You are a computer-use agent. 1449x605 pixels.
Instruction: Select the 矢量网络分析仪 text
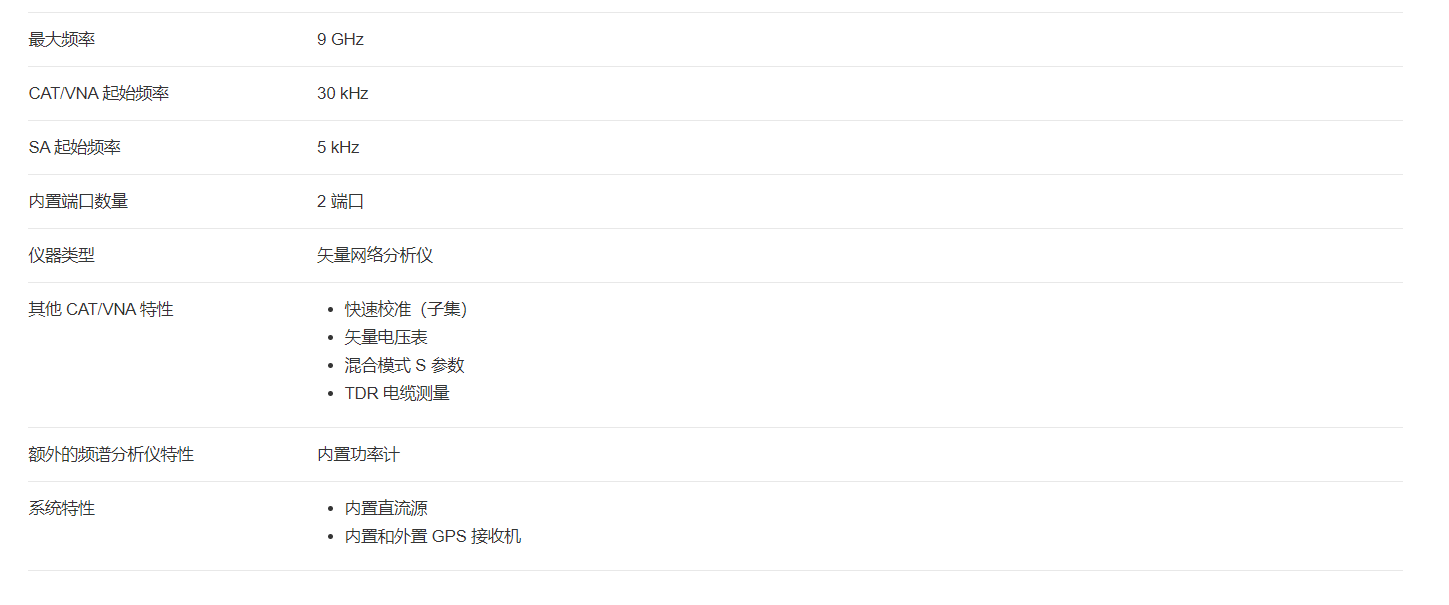tap(375, 256)
